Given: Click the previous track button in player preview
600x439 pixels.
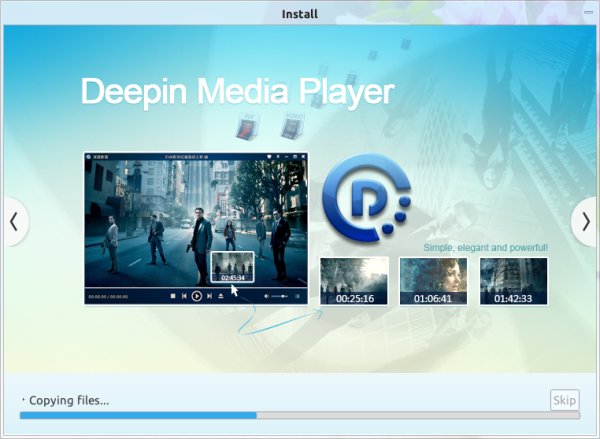Looking at the screenshot, I should pos(184,296).
